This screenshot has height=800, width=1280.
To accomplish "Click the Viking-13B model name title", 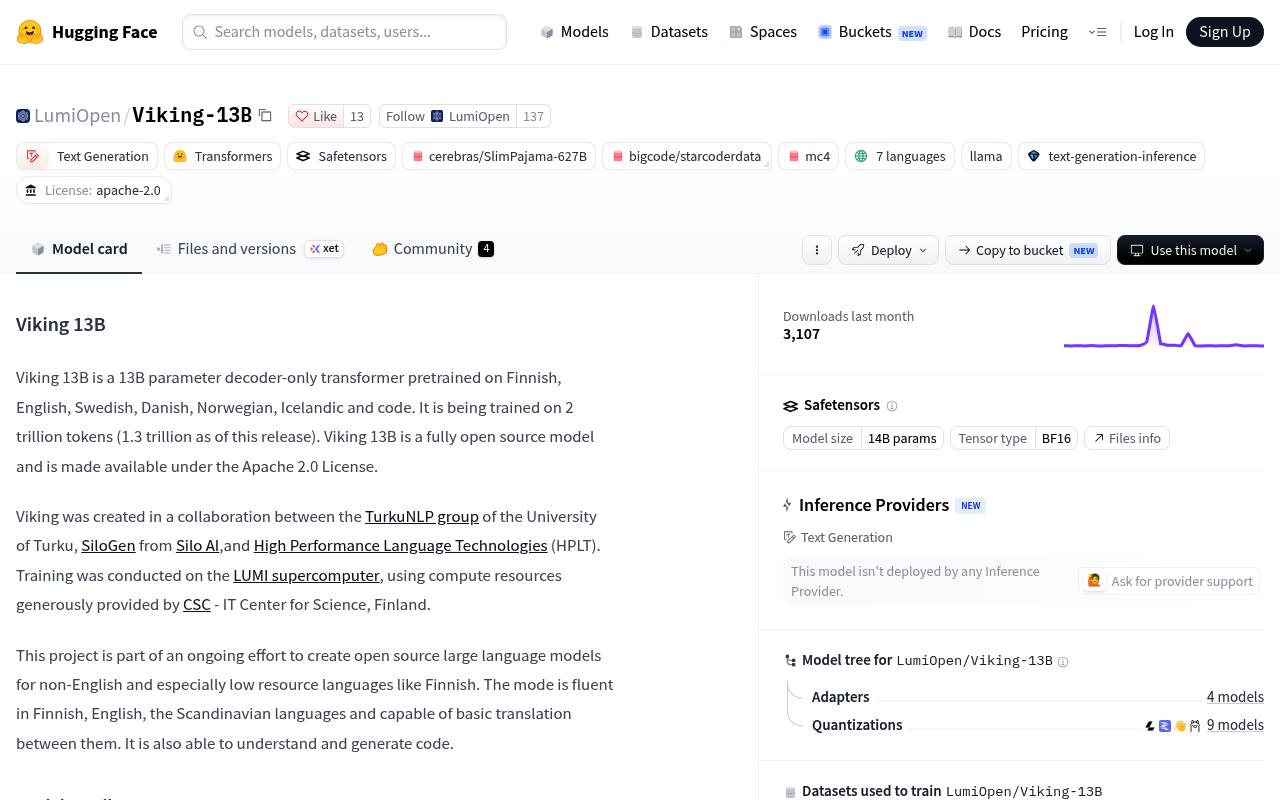I will click(x=192, y=115).
